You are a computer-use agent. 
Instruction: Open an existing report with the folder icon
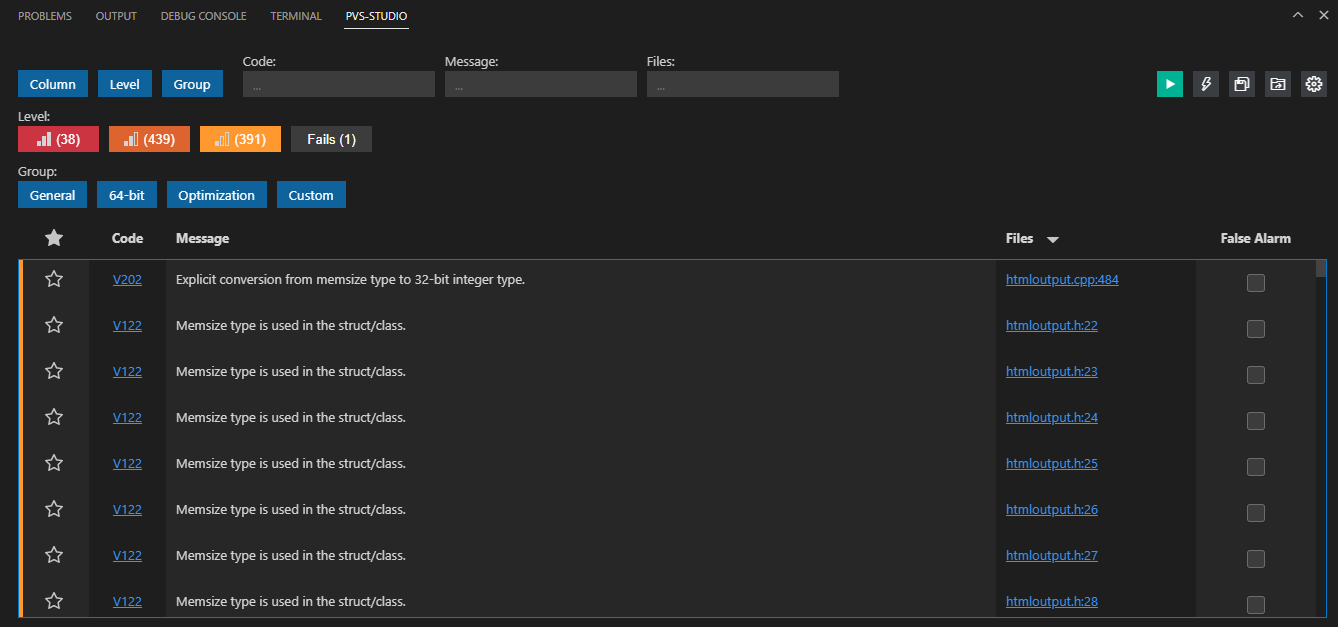point(1277,84)
